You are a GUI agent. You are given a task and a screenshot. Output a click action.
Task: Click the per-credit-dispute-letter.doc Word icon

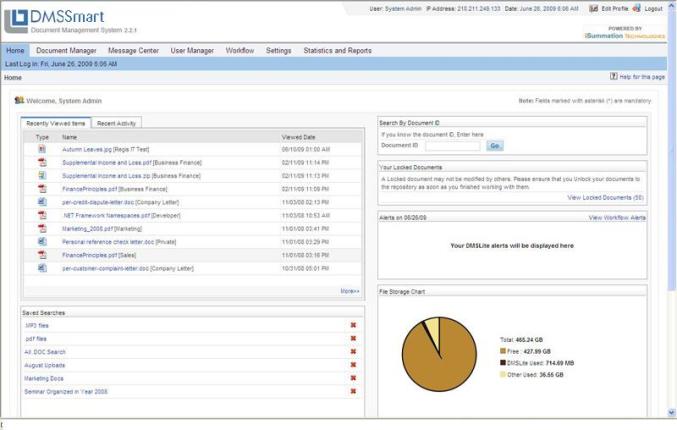(x=42, y=201)
